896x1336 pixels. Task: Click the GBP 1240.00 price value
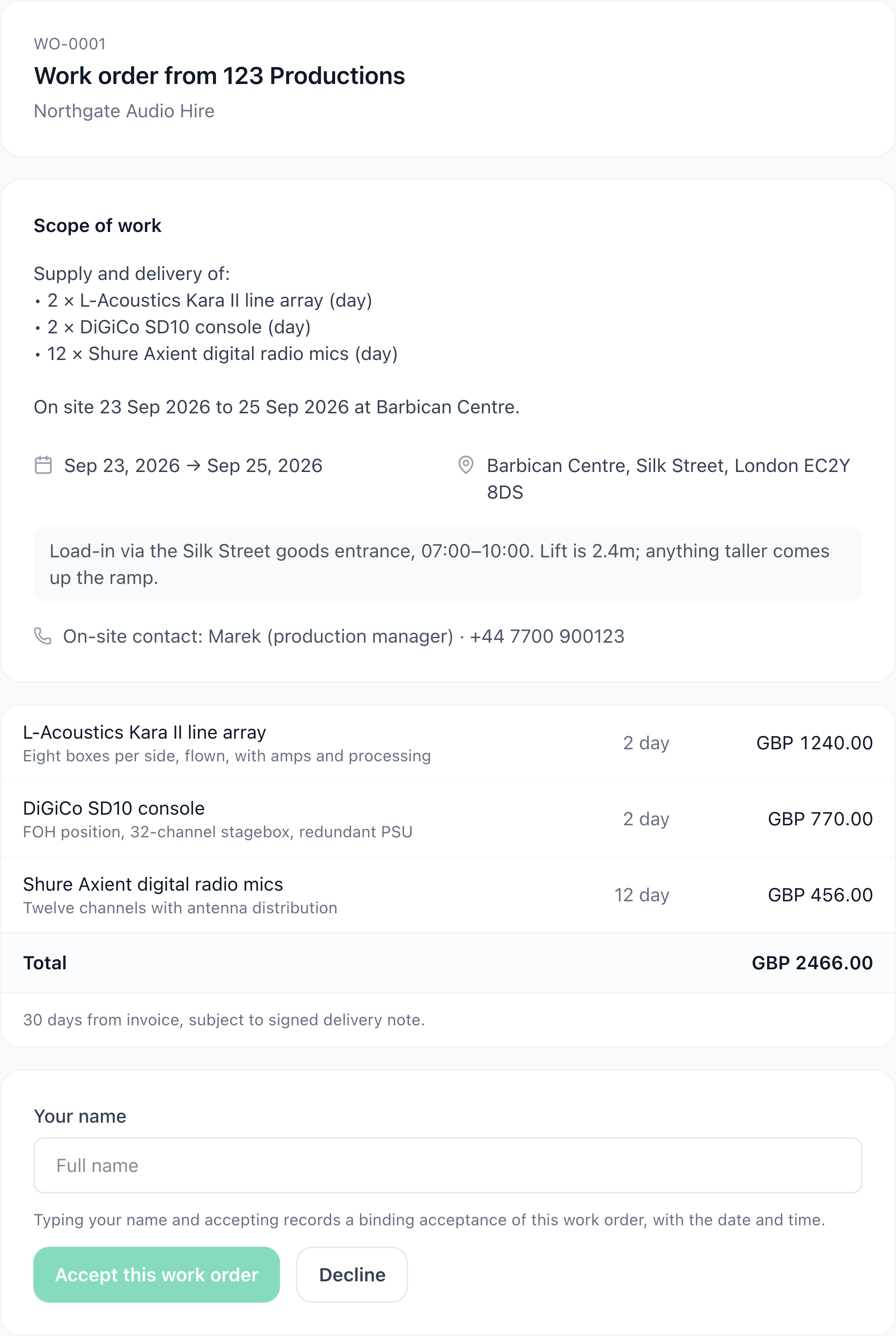click(x=814, y=743)
